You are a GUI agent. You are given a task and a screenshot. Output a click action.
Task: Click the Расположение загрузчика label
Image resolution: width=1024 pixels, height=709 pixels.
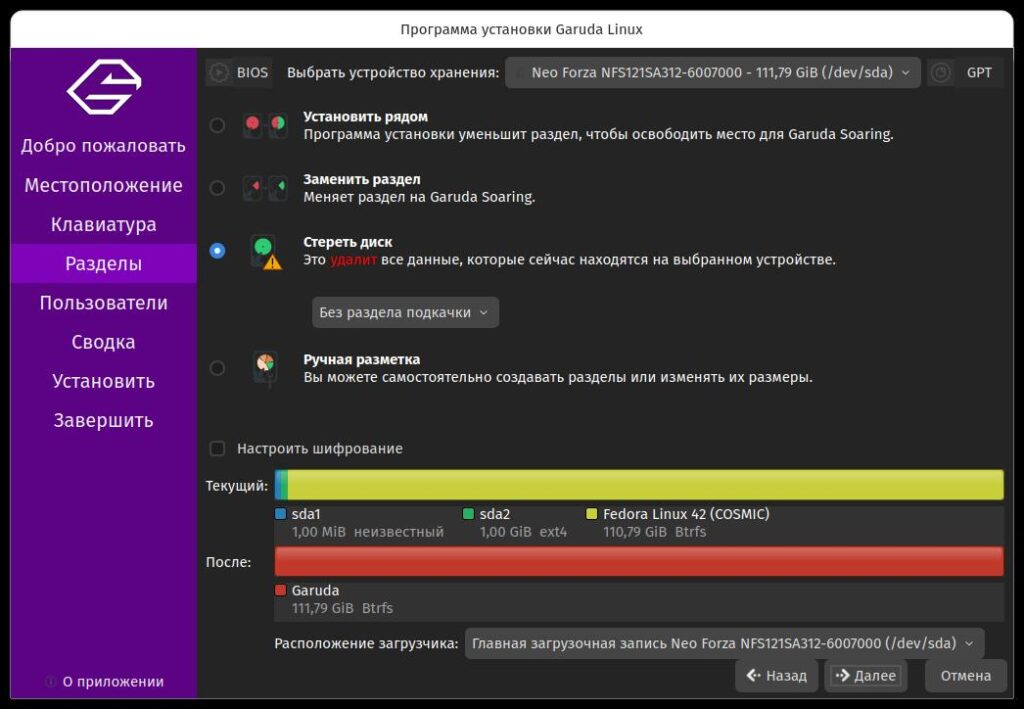click(x=366, y=644)
